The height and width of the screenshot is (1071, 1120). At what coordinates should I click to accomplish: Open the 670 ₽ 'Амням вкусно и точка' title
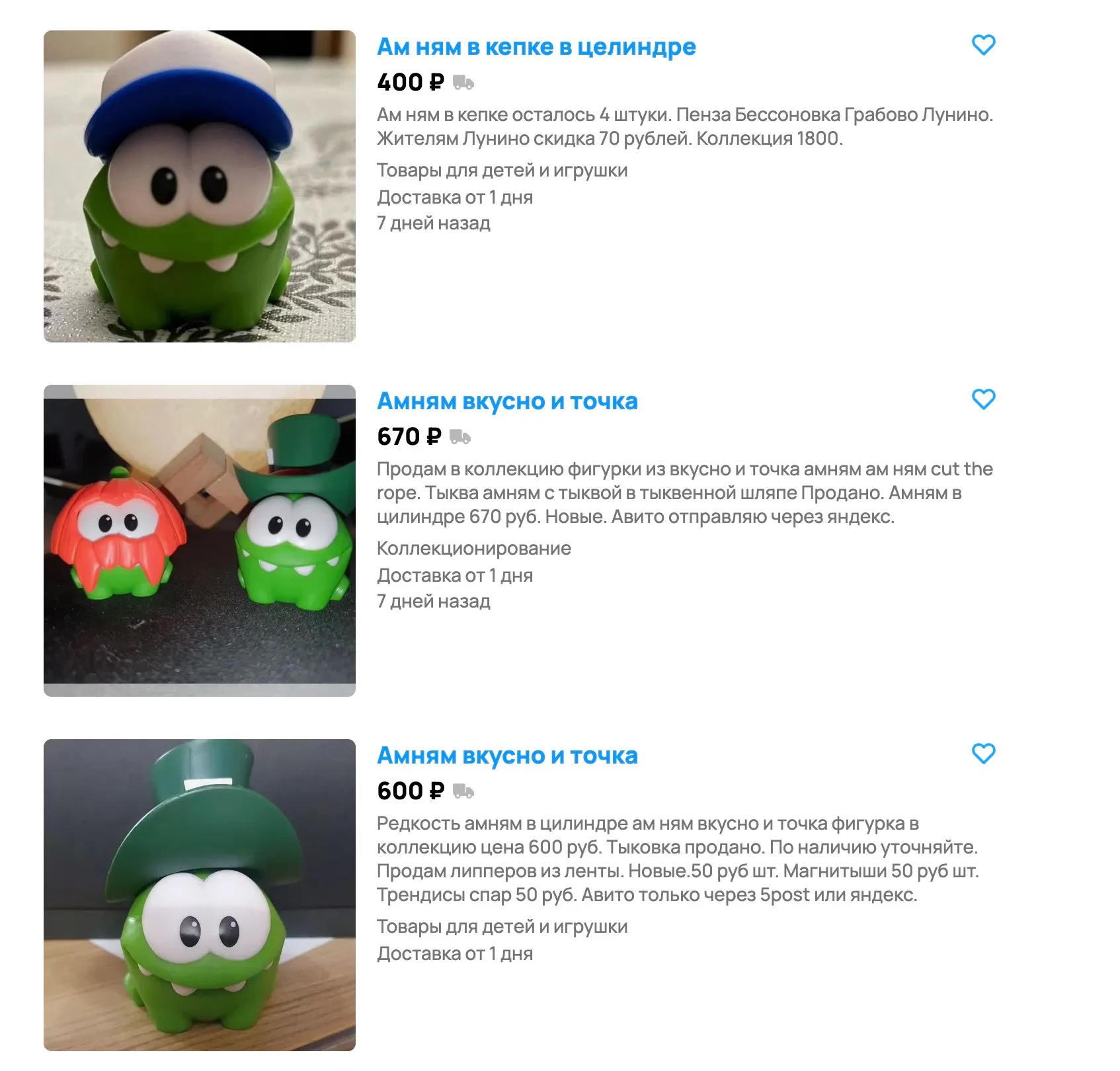coord(507,401)
